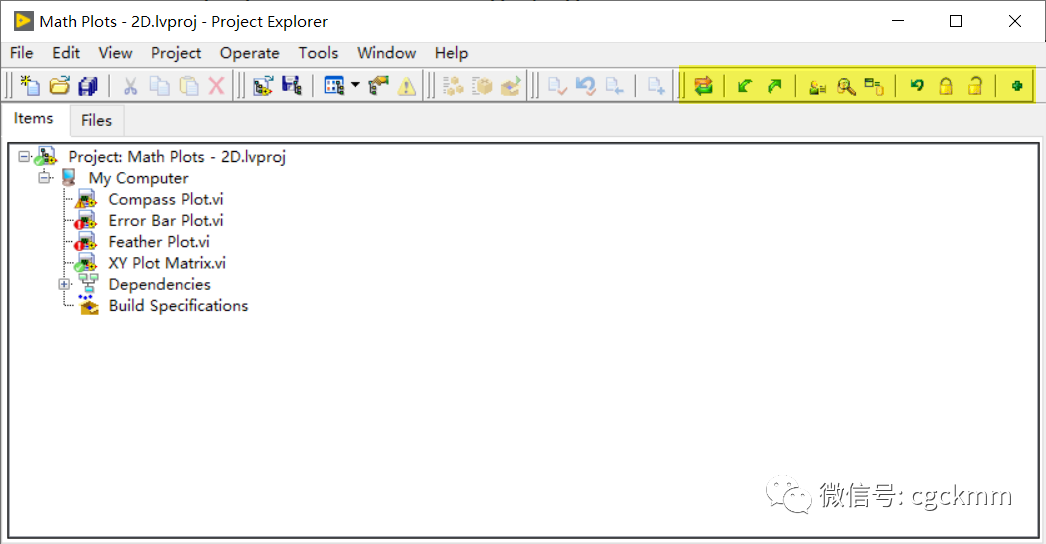The width and height of the screenshot is (1046, 544).
Task: Click the green revert arrow icon
Action: [917, 85]
